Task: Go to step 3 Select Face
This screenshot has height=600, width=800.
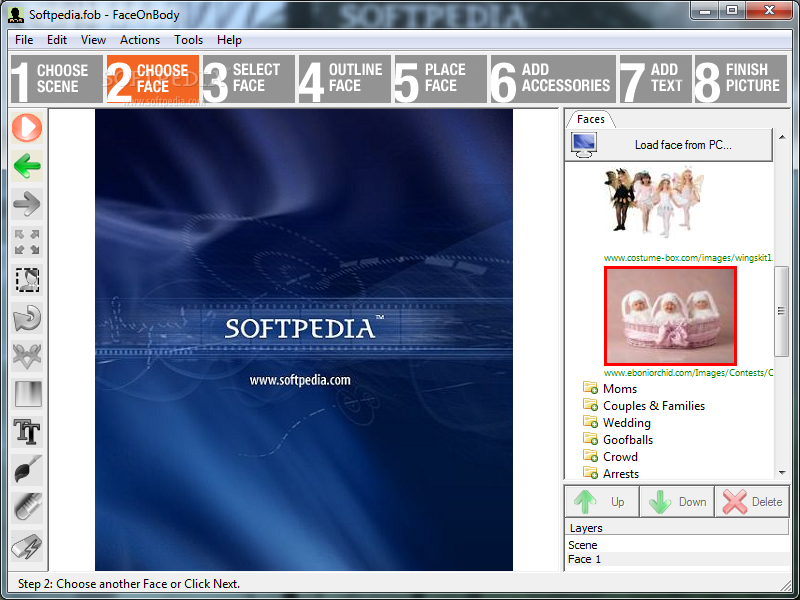Action: click(248, 80)
